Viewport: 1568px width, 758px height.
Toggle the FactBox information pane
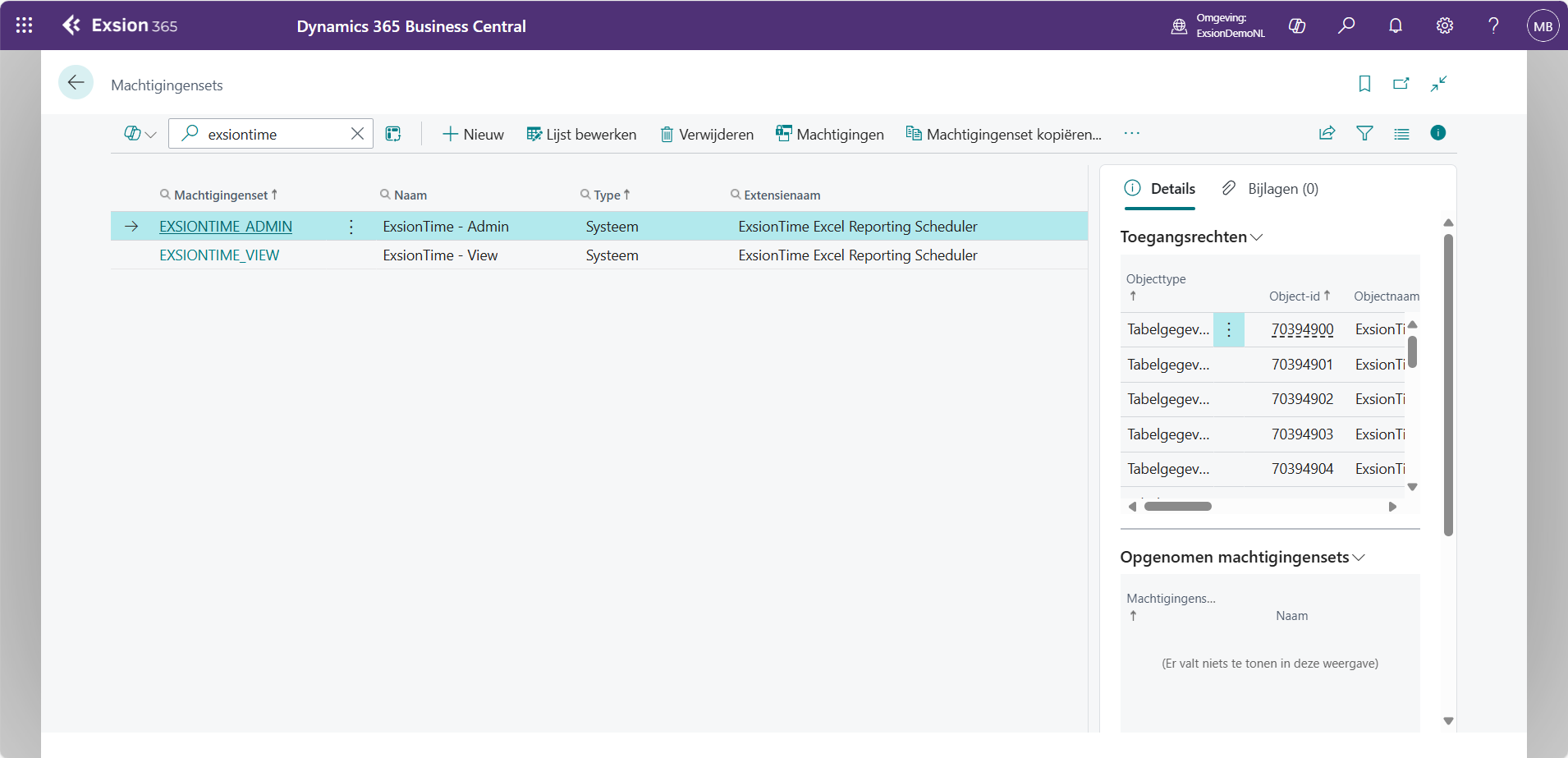pos(1438,133)
